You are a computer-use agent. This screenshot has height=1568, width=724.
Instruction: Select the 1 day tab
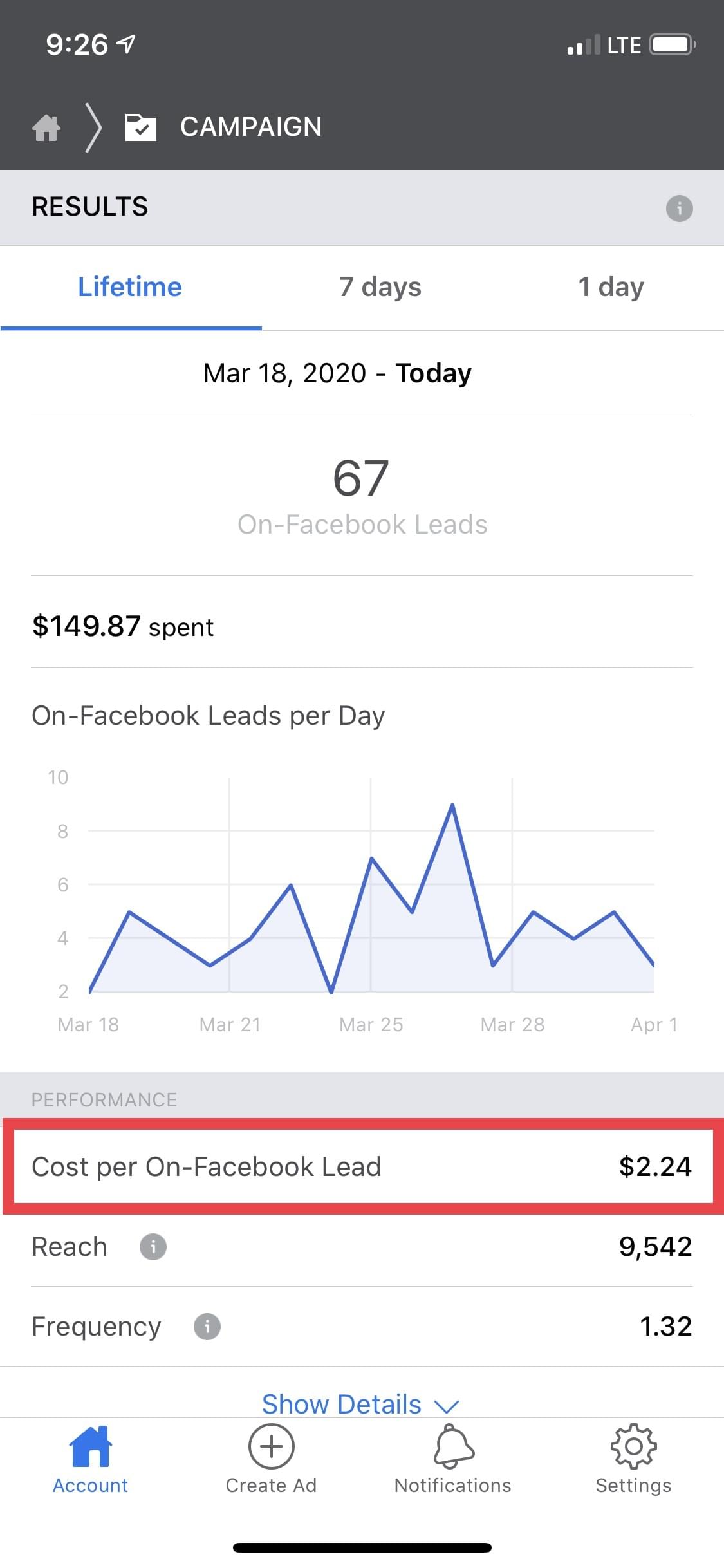pyautogui.click(x=611, y=287)
